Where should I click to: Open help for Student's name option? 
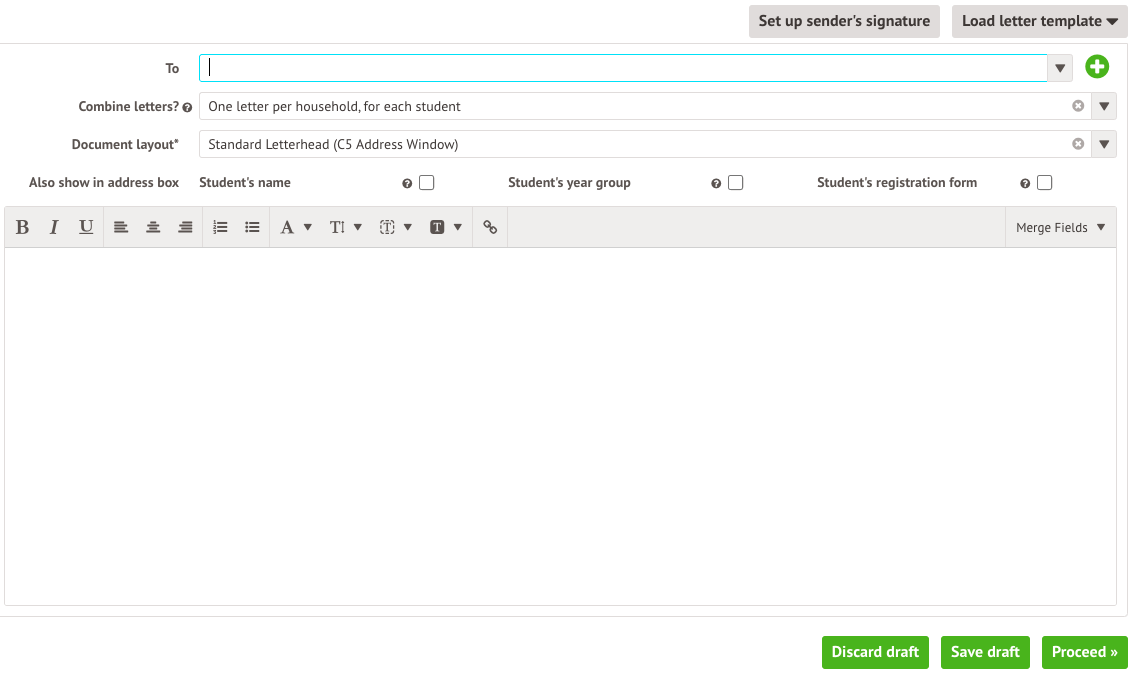click(407, 183)
